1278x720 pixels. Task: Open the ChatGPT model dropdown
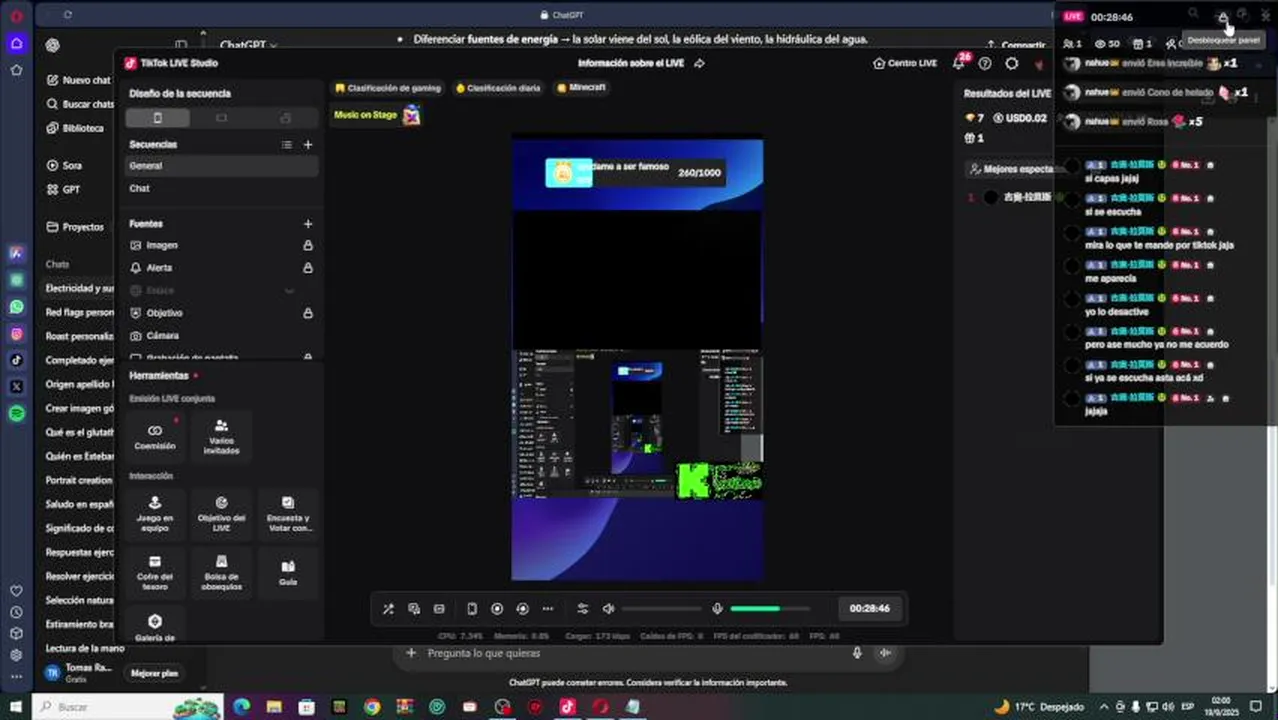tap(248, 45)
